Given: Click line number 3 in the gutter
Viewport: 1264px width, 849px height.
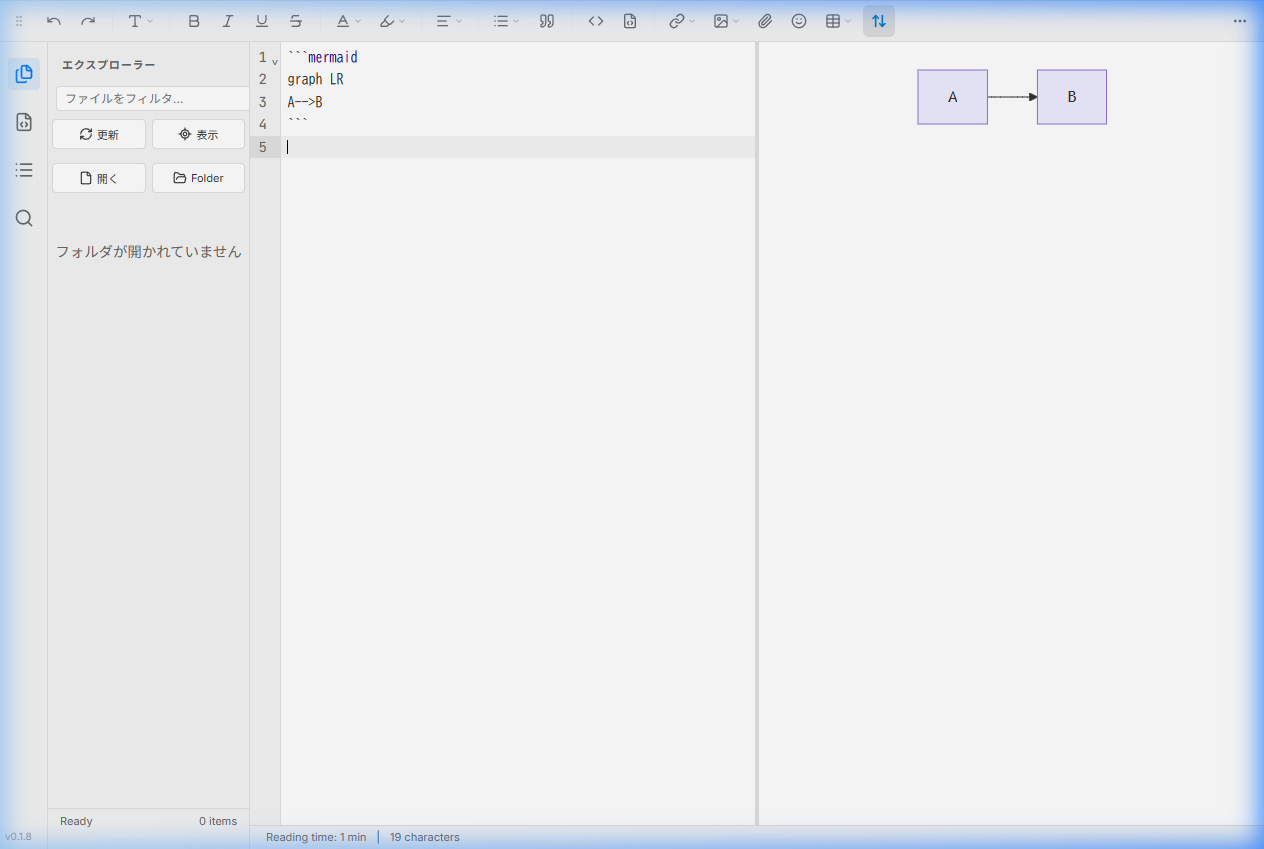Looking at the screenshot, I should tap(263, 102).
